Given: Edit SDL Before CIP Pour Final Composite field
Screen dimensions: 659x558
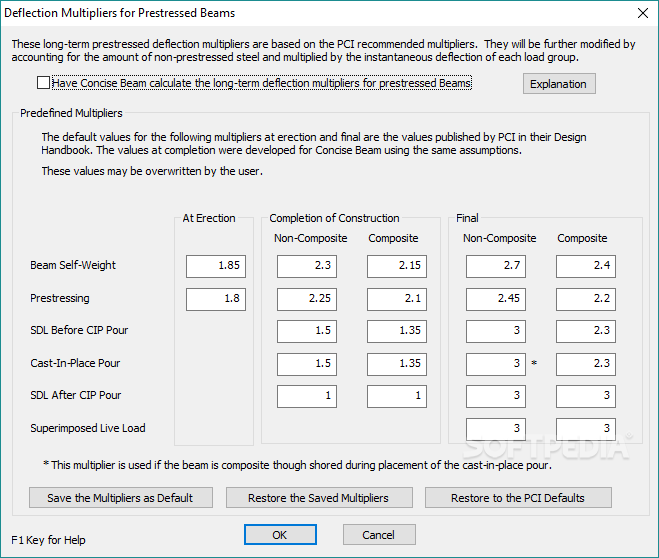Looking at the screenshot, I should coord(586,331).
